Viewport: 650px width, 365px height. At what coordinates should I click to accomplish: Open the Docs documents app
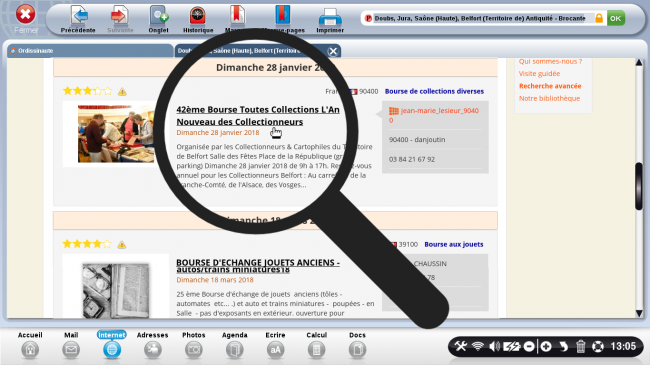click(357, 345)
